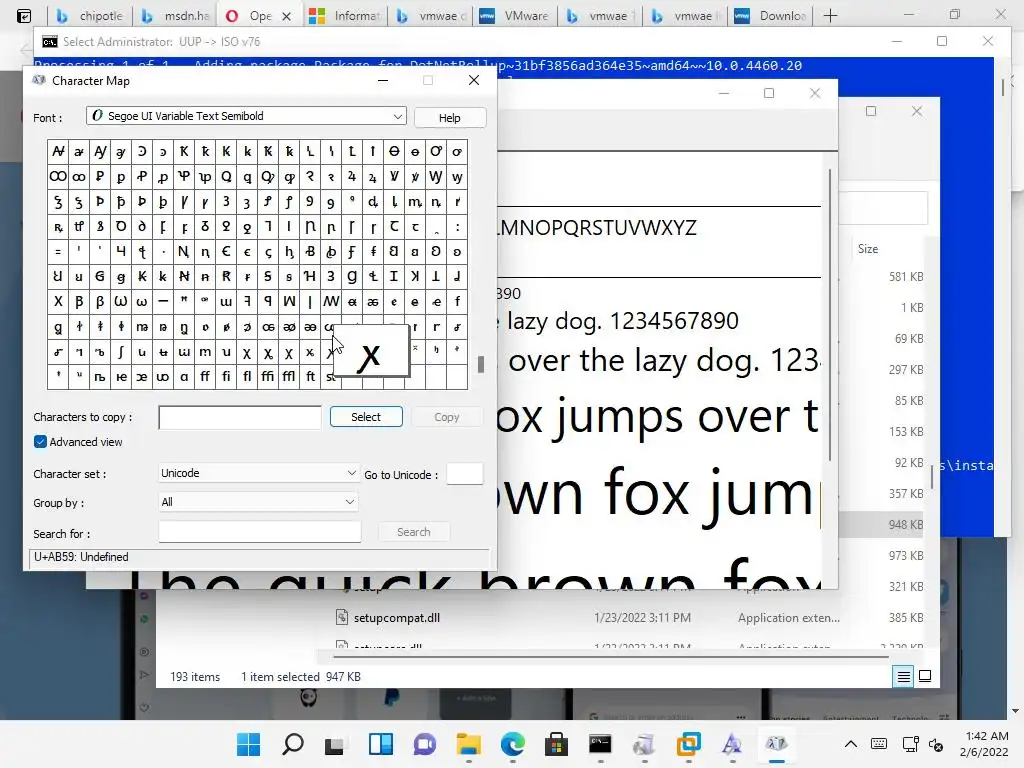Switch to the Informat browser tab
The image size is (1024, 768).
(x=346, y=16)
